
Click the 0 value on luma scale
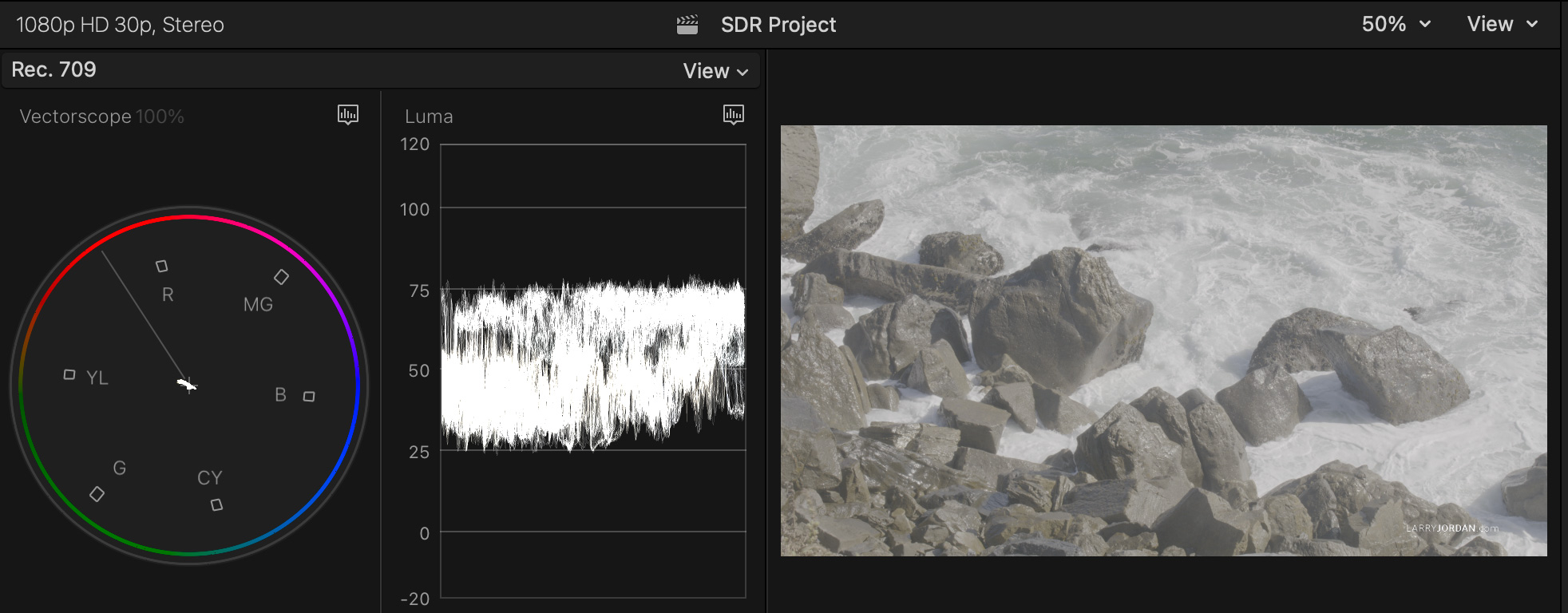[x=425, y=533]
